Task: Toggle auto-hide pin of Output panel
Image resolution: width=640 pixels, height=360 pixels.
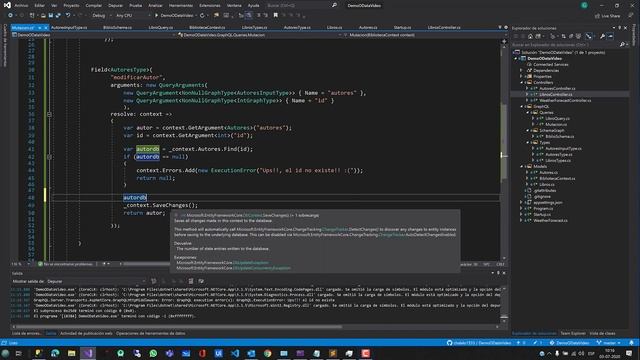Action: tap(498, 273)
